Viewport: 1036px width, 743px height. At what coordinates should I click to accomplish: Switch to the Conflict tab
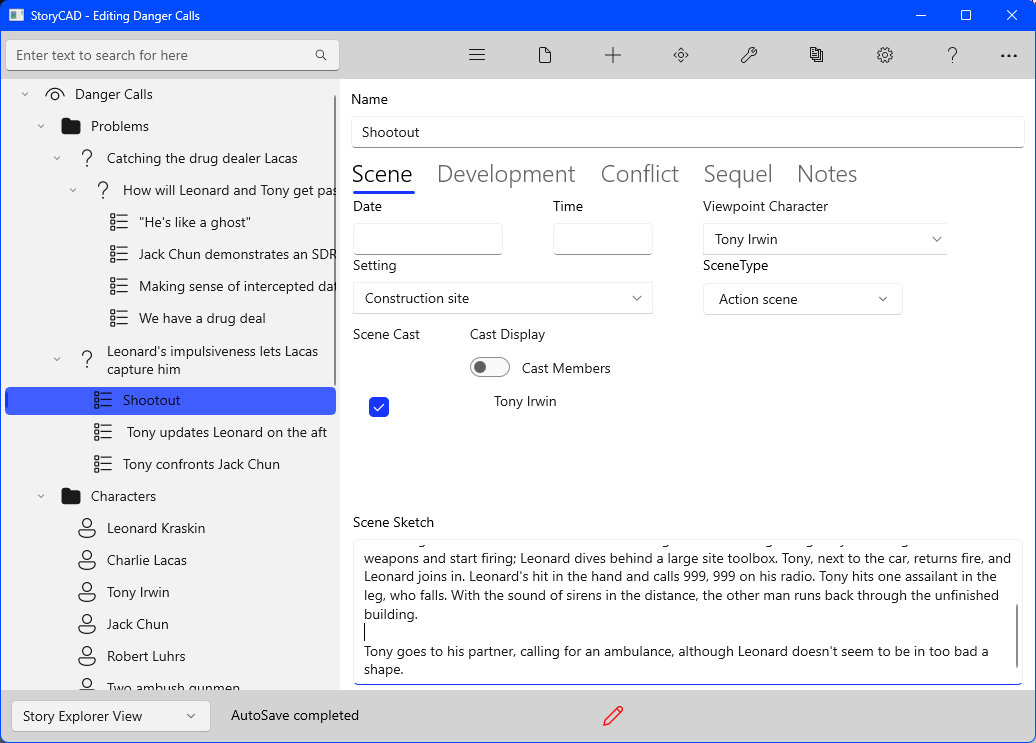click(x=639, y=174)
